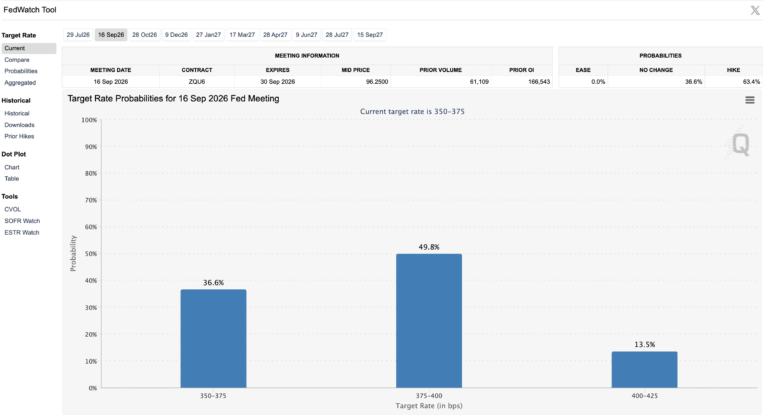Select the 15 Sep27 meeting tab
Image resolution: width=768 pixels, height=415 pixels.
370,35
